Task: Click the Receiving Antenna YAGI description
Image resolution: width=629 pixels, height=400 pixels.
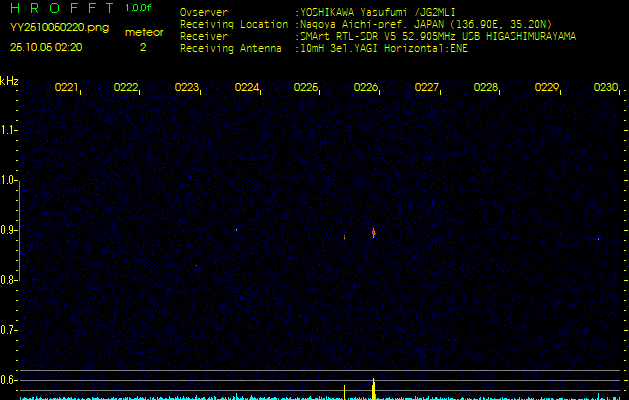Action: [382, 47]
